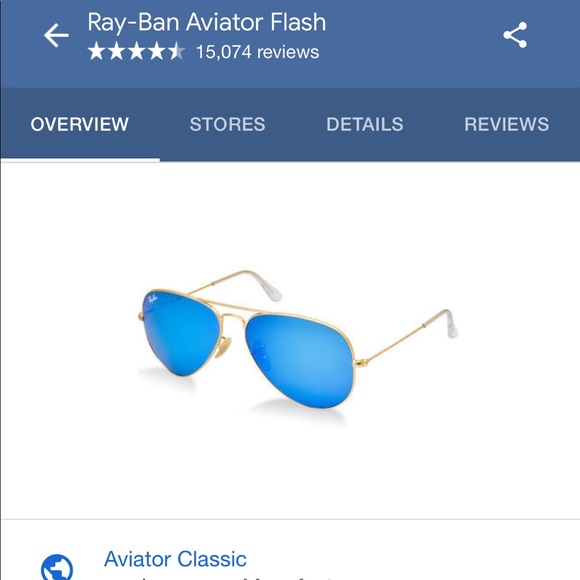This screenshot has width=580, height=580.
Task: Tap the first star in the rating
Action: pyautogui.click(x=97, y=51)
